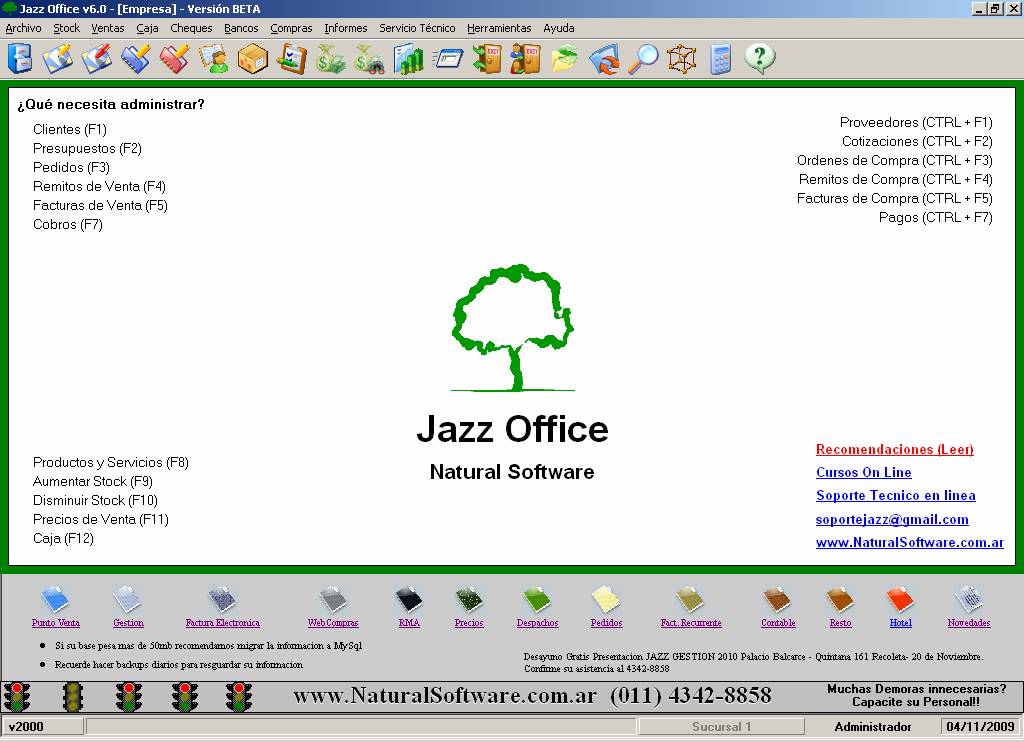Click the red notebook with pencil icon
This screenshot has height=742, width=1024.
point(174,59)
